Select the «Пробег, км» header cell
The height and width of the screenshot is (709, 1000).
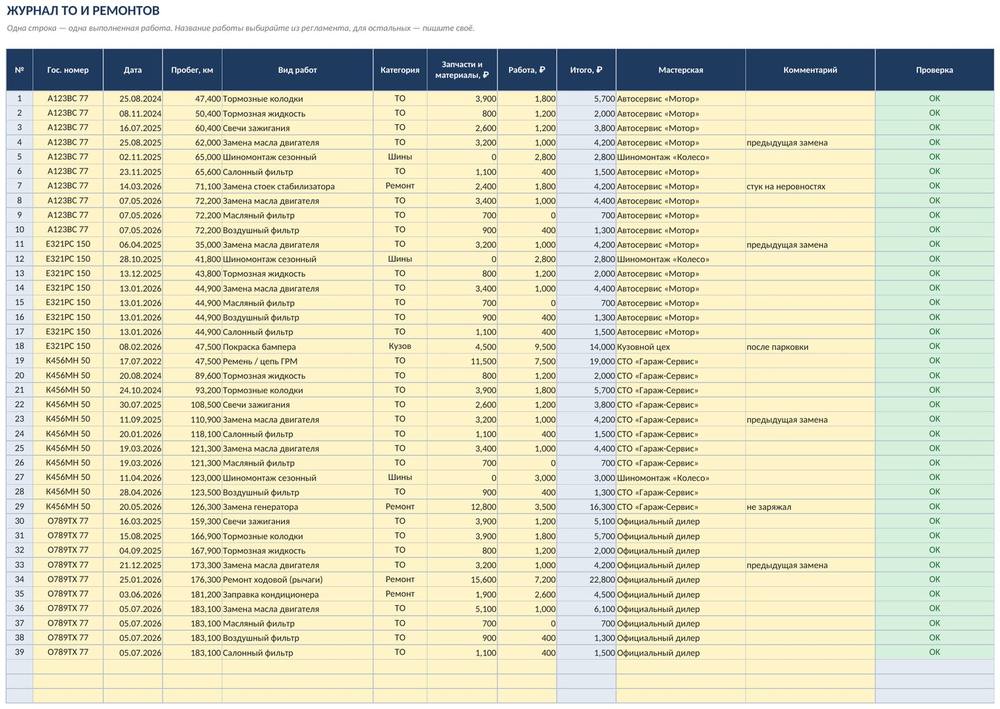click(192, 70)
